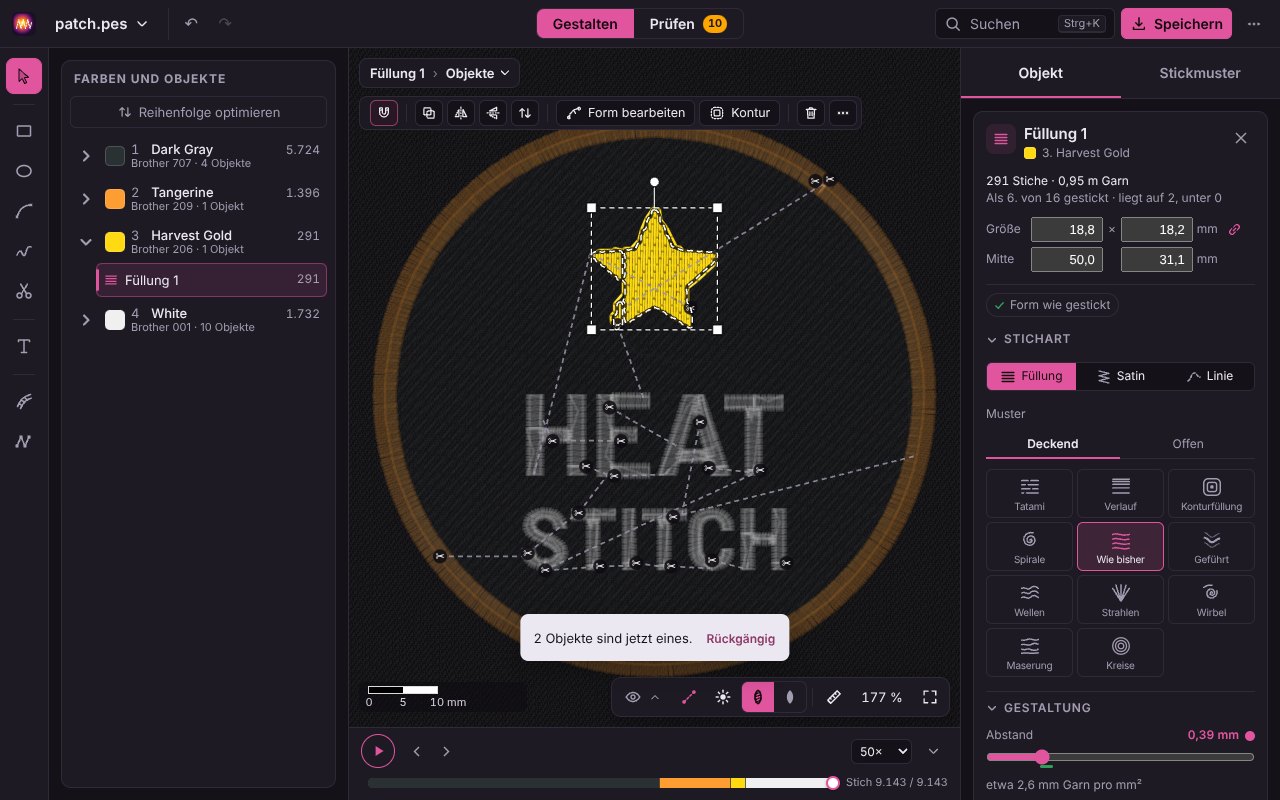Click the Speichern button
This screenshot has width=1280, height=800.
(x=1176, y=23)
